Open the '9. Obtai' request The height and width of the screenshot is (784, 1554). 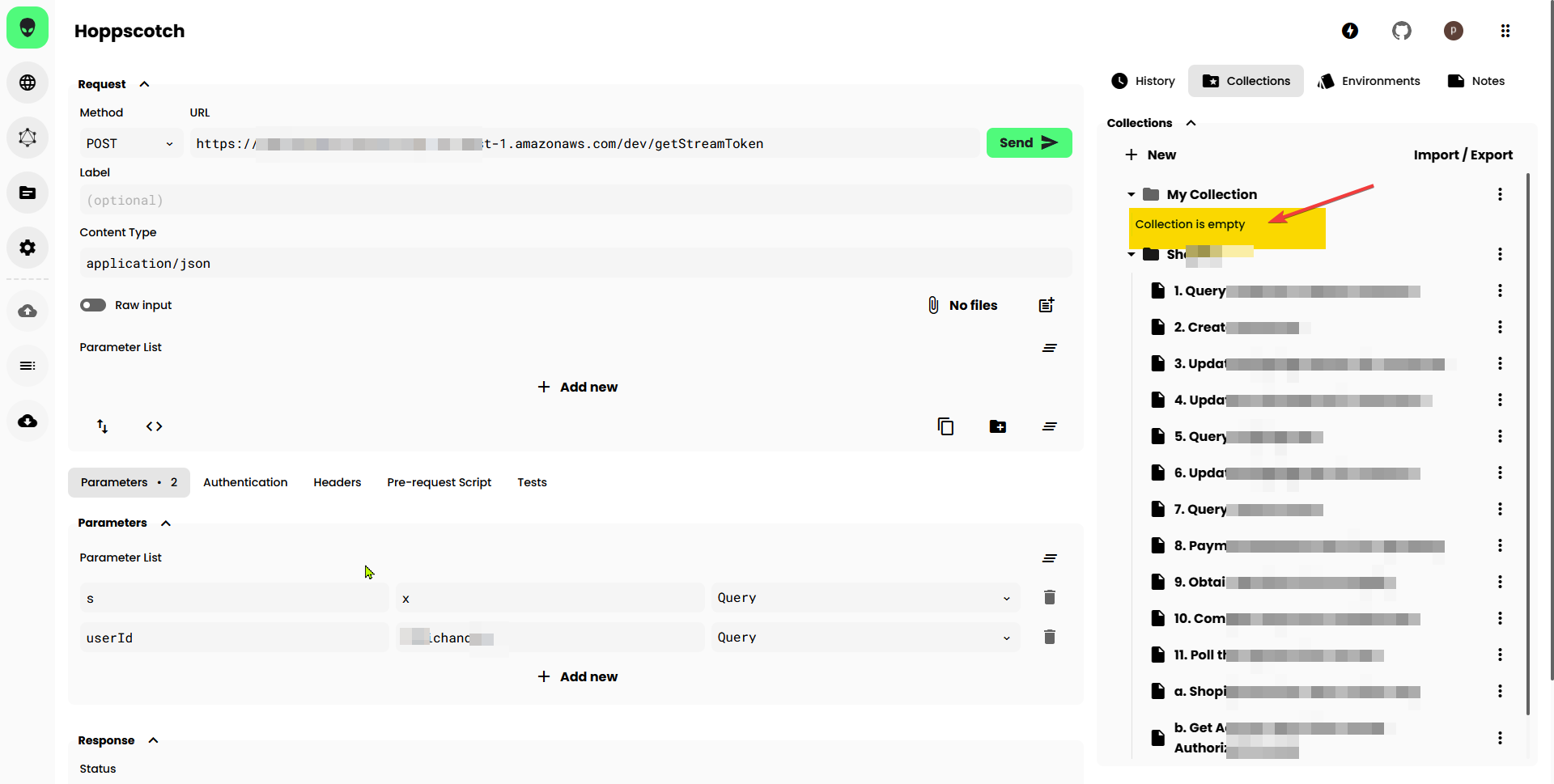[x=1273, y=582]
